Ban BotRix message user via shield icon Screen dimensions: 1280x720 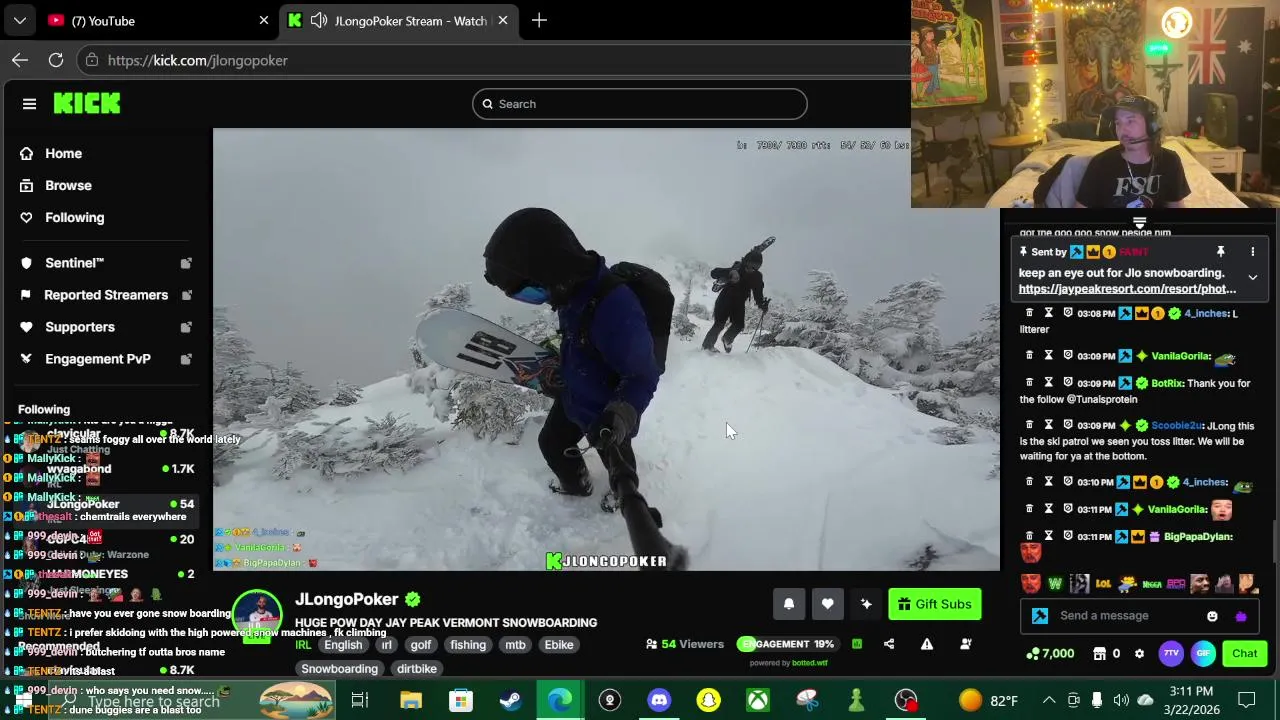click(x=1068, y=383)
